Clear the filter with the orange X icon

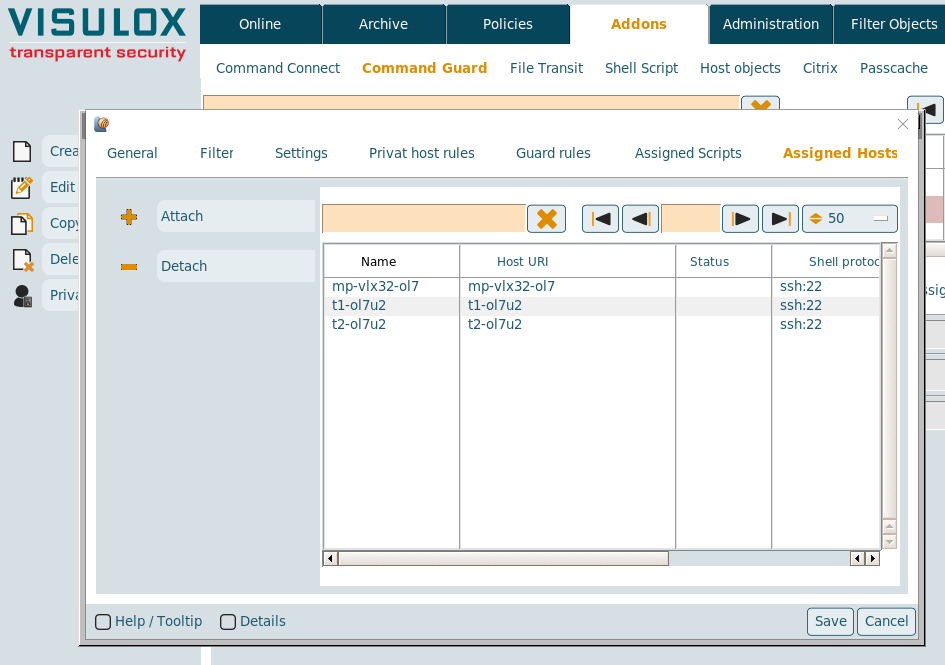[546, 219]
